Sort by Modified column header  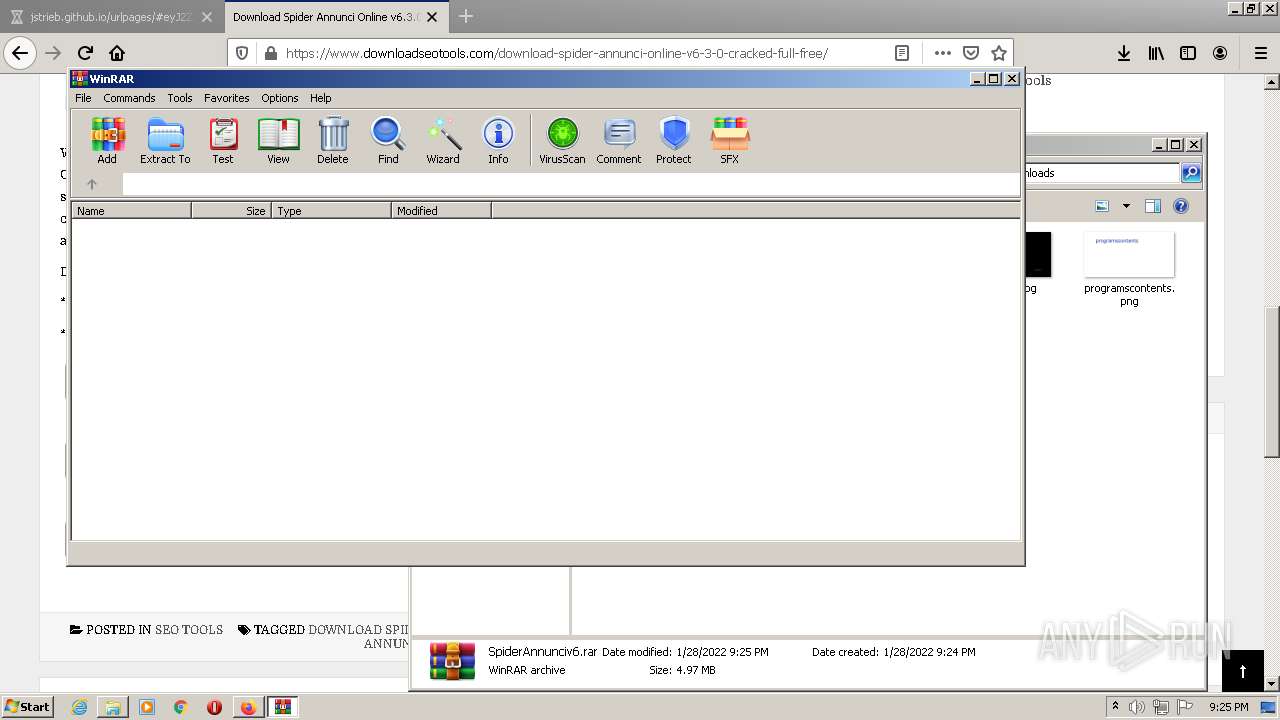click(x=441, y=211)
